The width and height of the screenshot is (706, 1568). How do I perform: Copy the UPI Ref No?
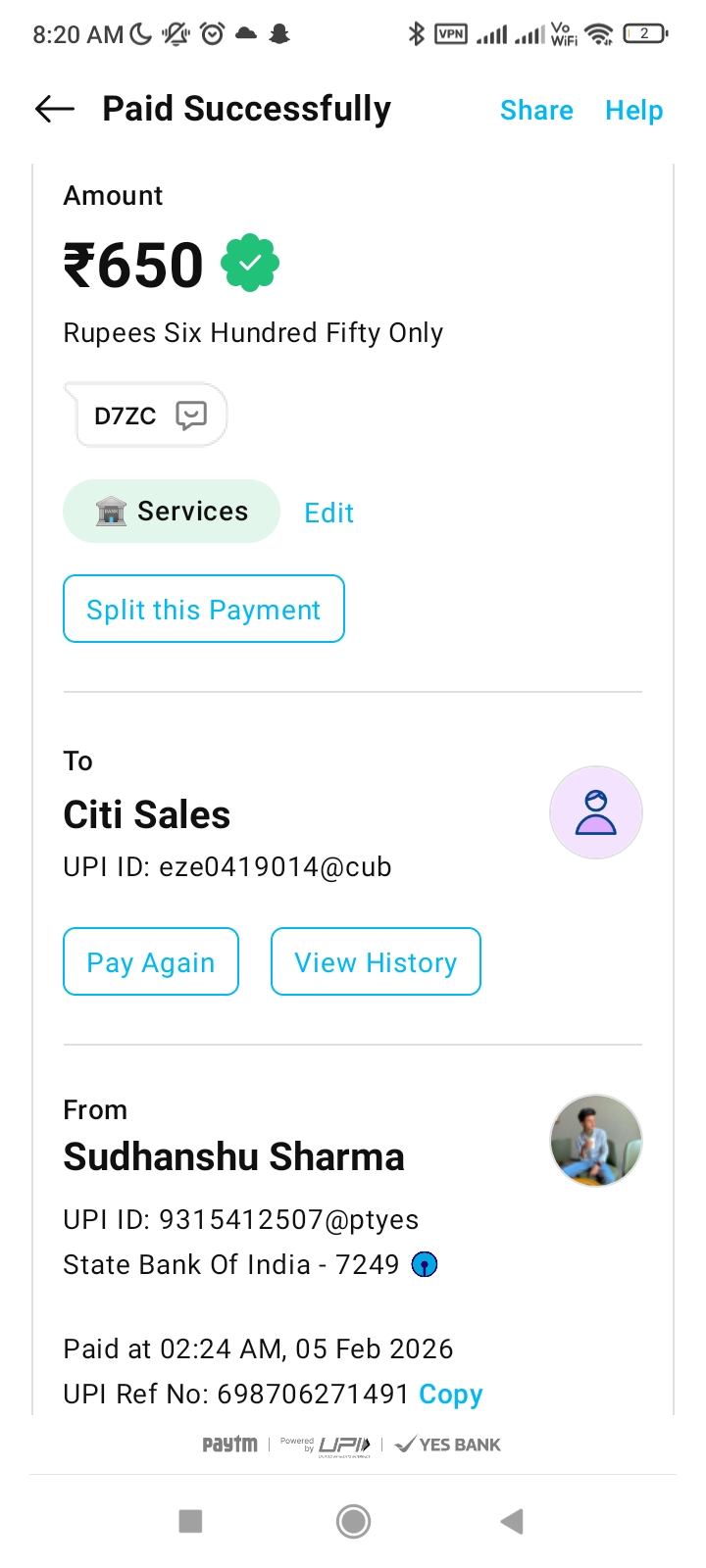coord(450,1395)
